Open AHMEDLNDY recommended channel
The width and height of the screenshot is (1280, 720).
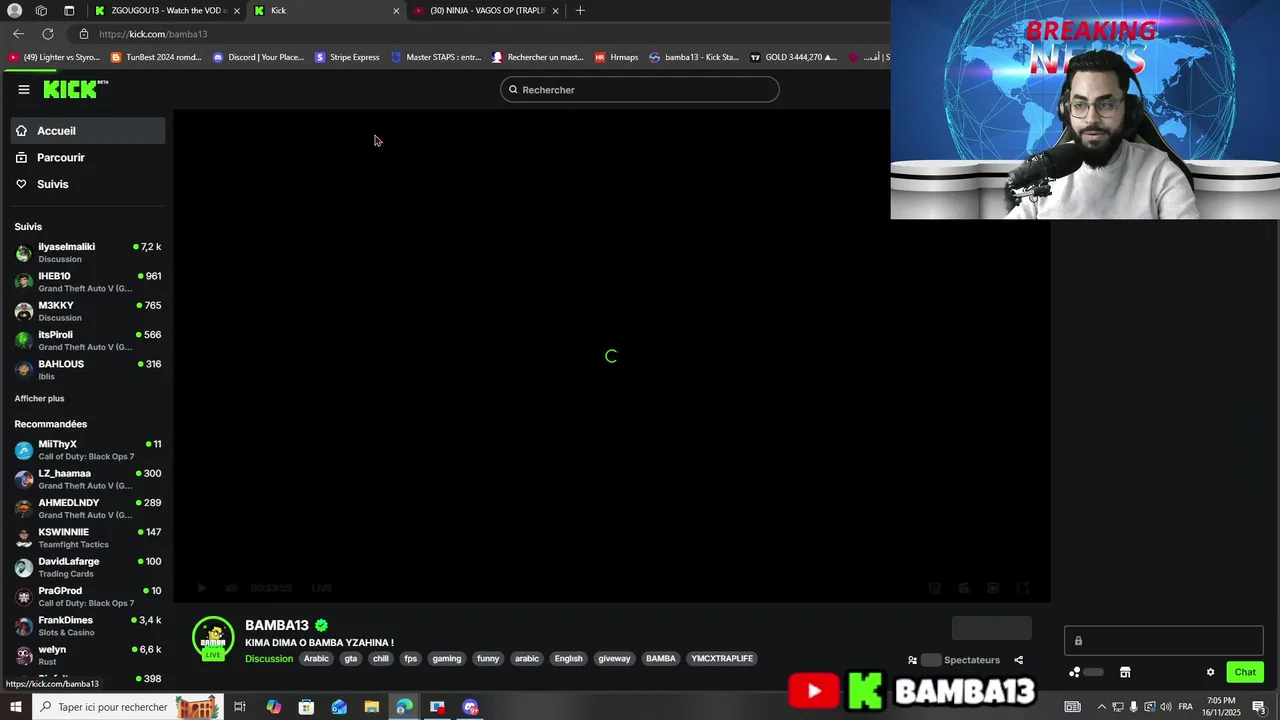tap(88, 508)
